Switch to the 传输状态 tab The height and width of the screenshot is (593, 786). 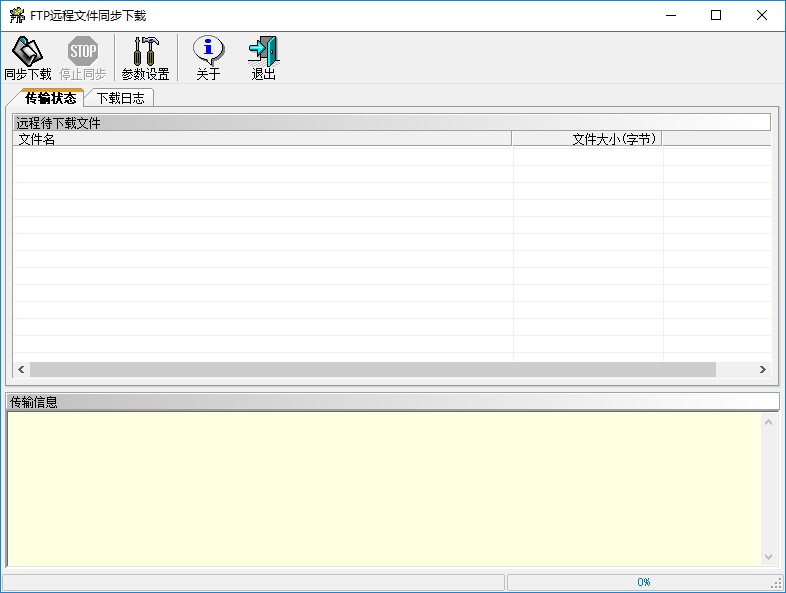(50, 98)
